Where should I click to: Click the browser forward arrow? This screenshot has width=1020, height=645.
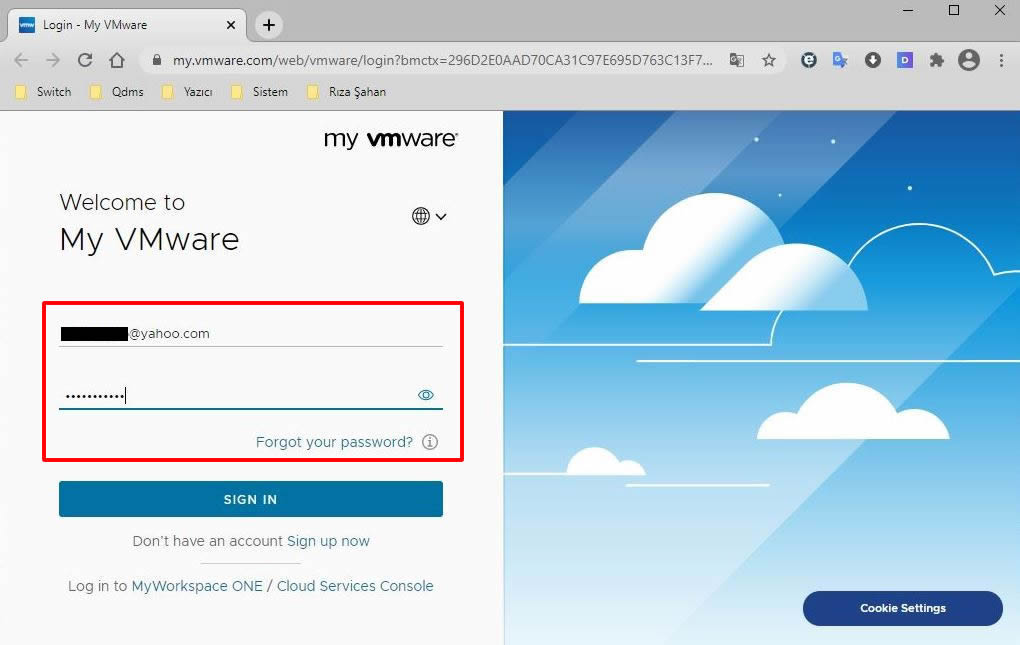coord(53,60)
